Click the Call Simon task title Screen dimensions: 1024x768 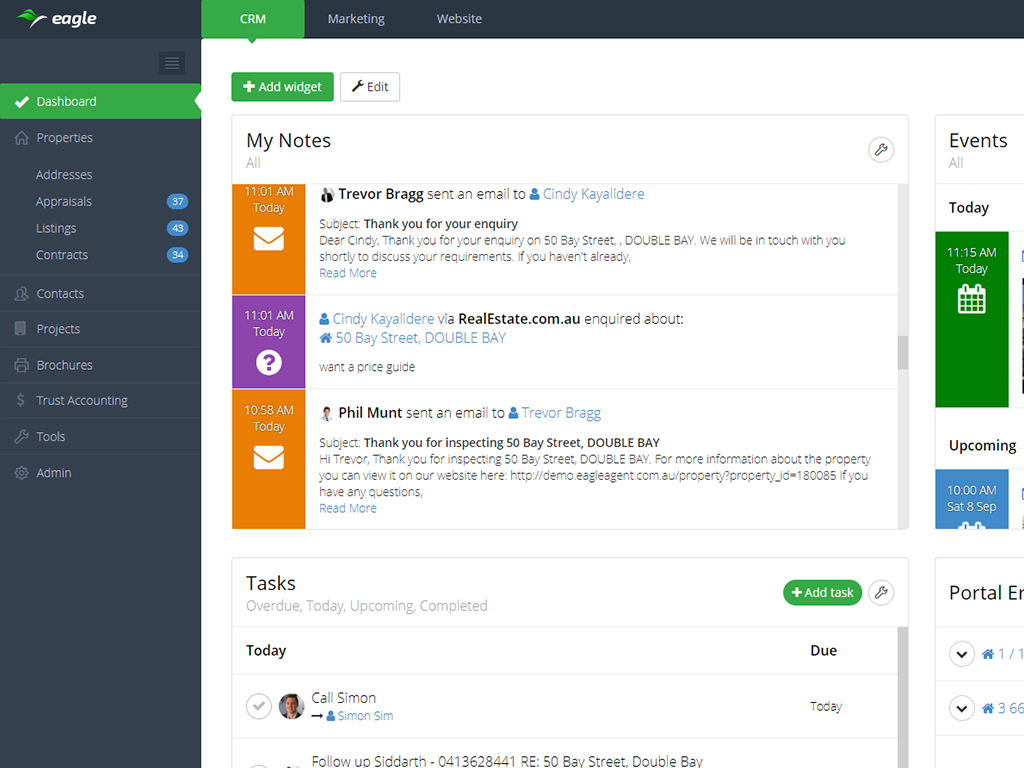point(344,697)
